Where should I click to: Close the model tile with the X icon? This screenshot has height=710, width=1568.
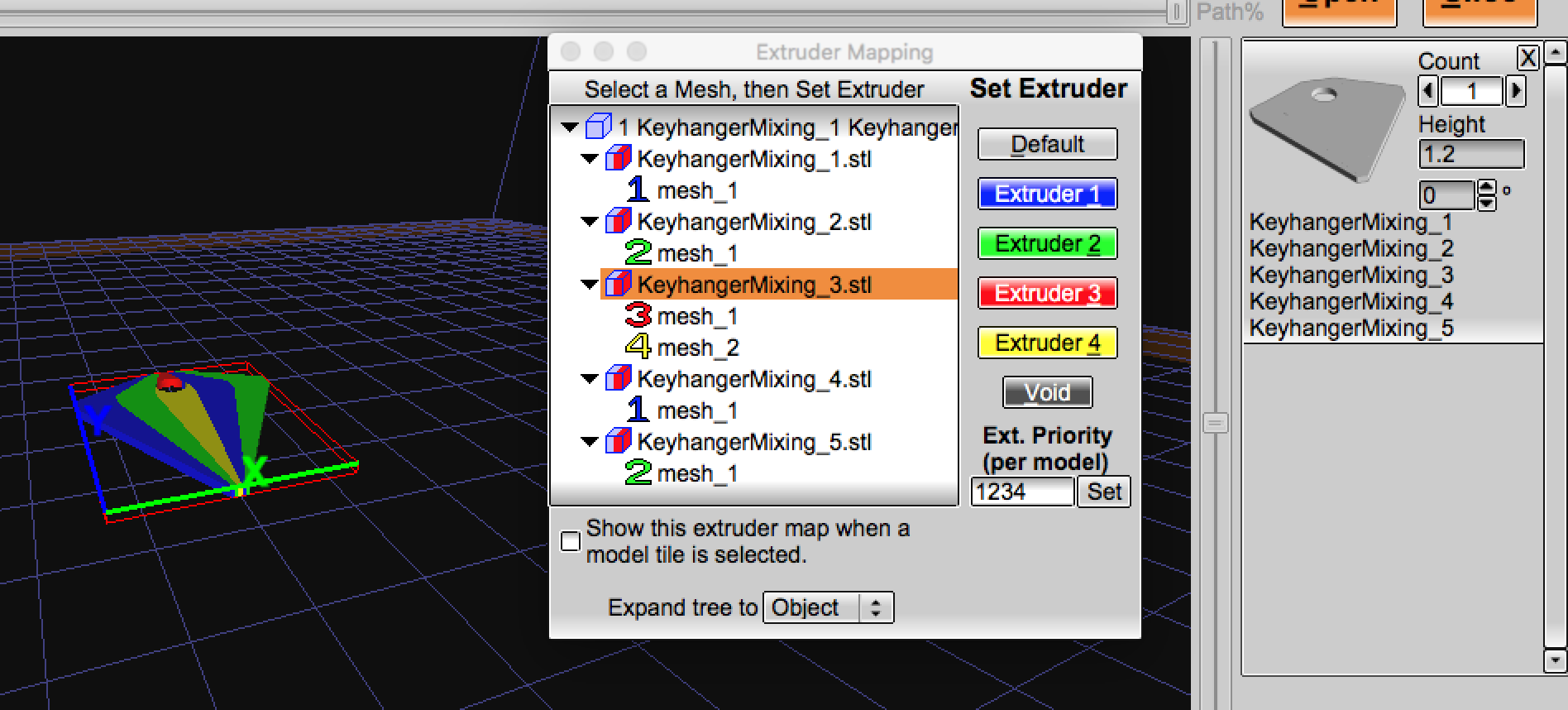click(x=1527, y=58)
